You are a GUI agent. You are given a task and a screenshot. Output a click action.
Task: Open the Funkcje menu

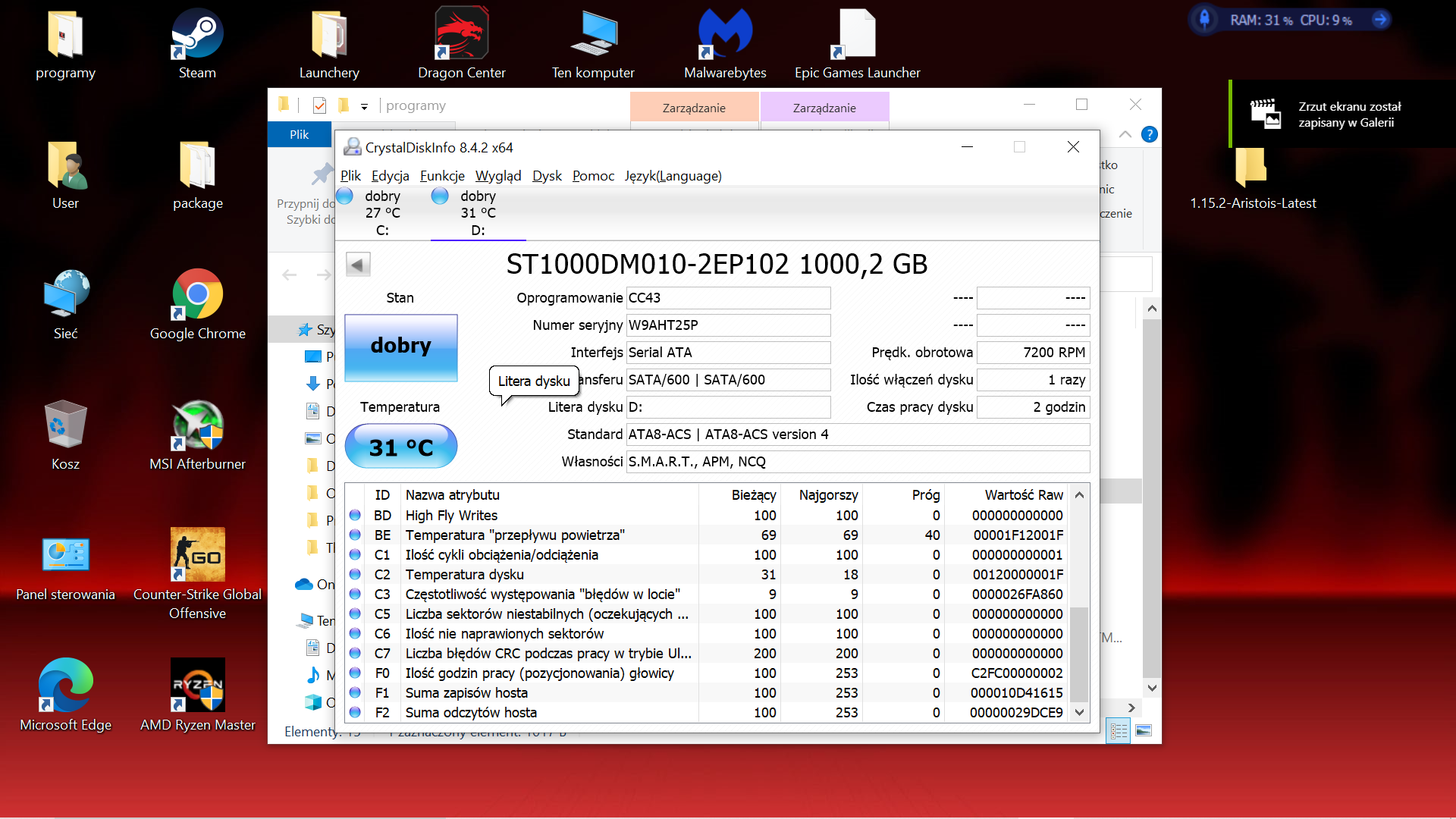click(442, 176)
